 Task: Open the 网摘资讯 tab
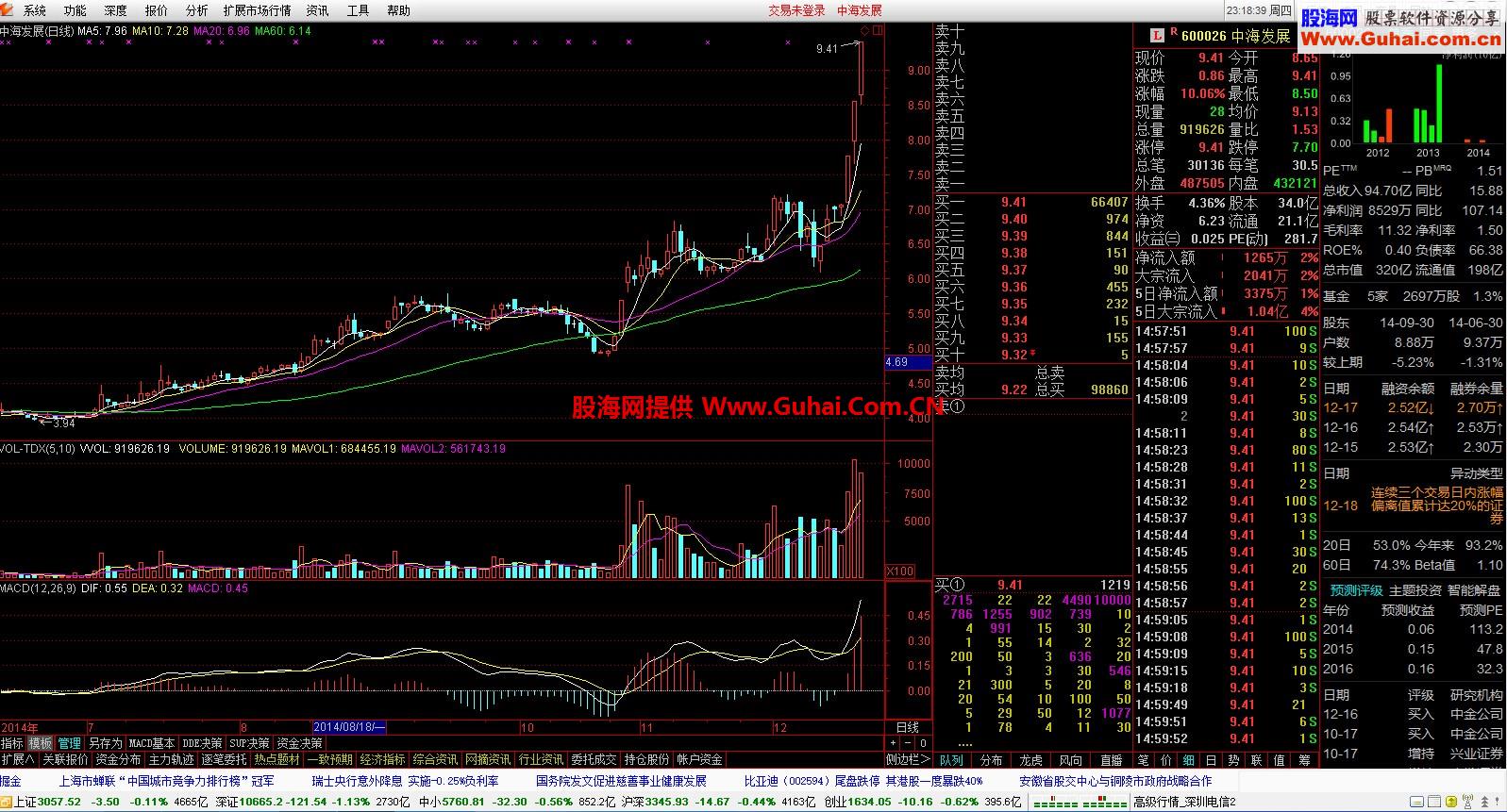[488, 759]
